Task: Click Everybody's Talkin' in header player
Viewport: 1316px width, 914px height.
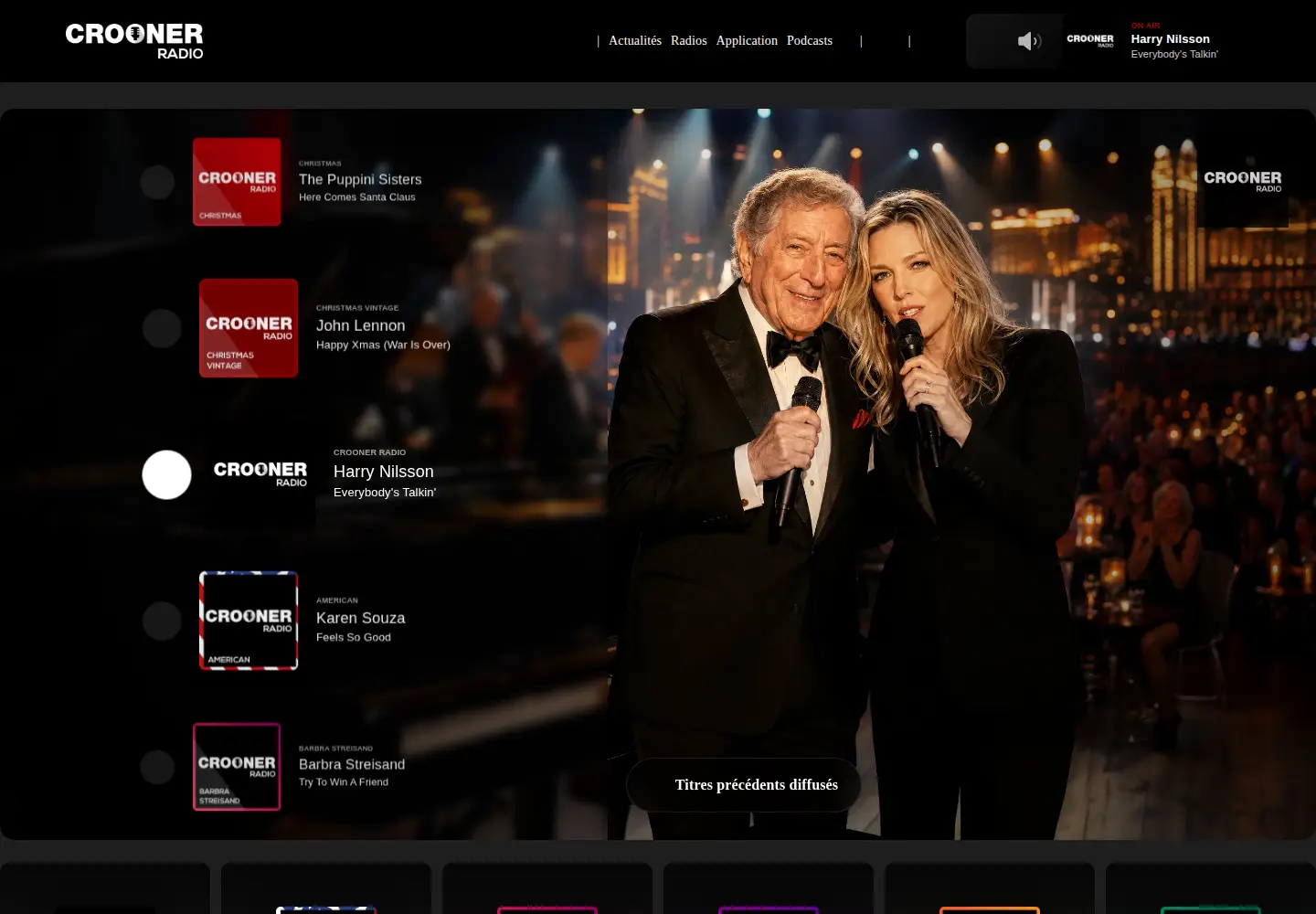Action: point(1174,54)
